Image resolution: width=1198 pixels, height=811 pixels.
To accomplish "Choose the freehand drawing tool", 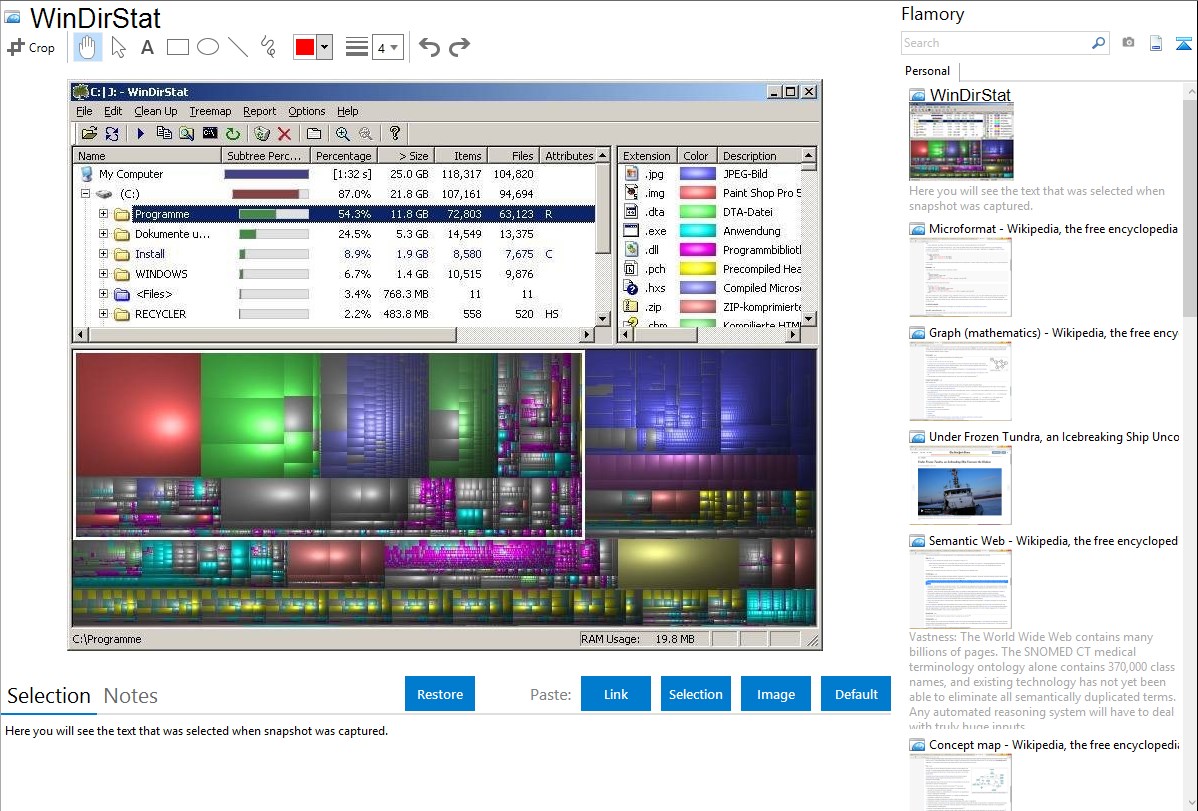I will pyautogui.click(x=267, y=47).
